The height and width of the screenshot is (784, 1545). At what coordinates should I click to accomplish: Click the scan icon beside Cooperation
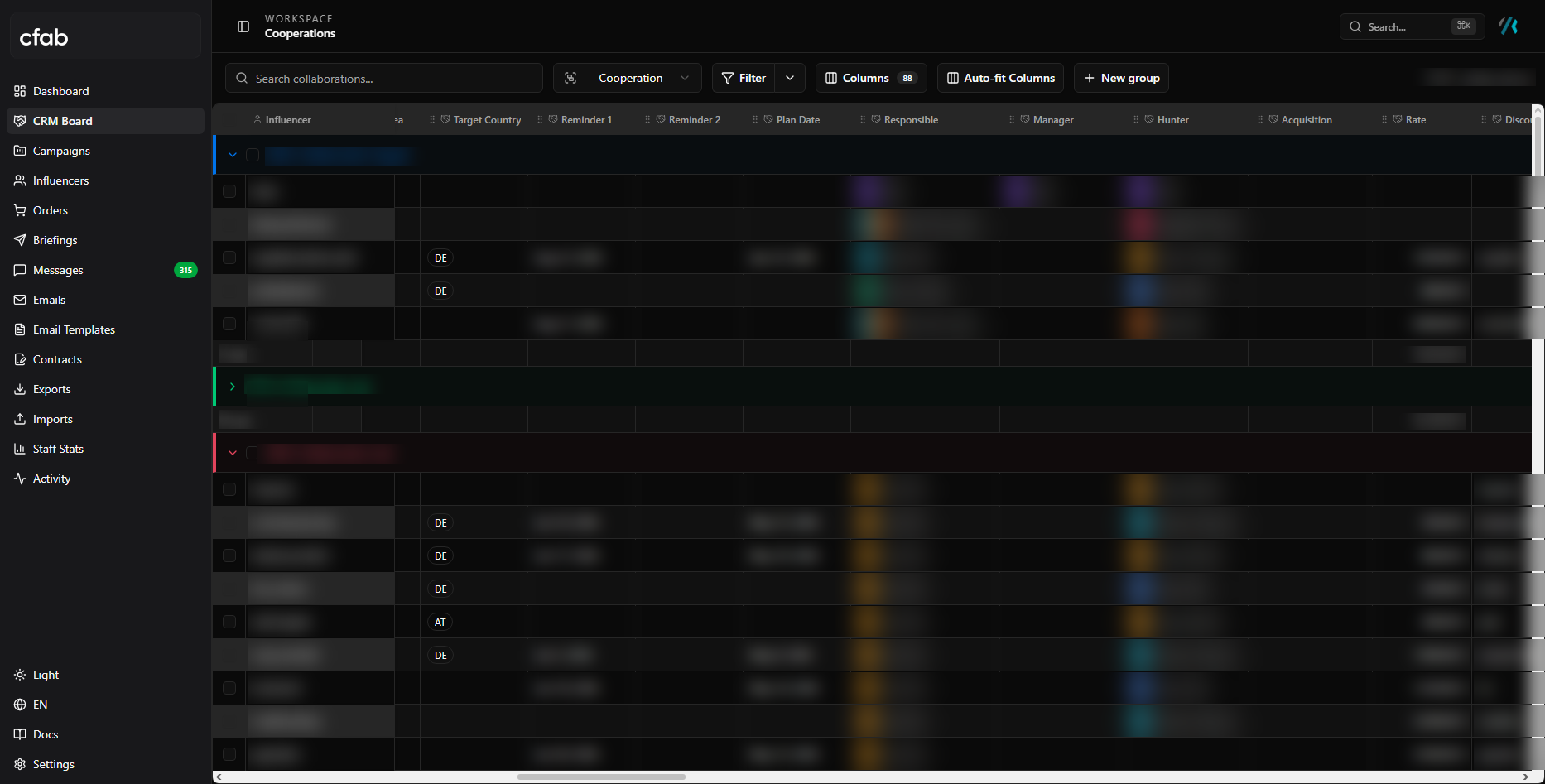click(570, 78)
